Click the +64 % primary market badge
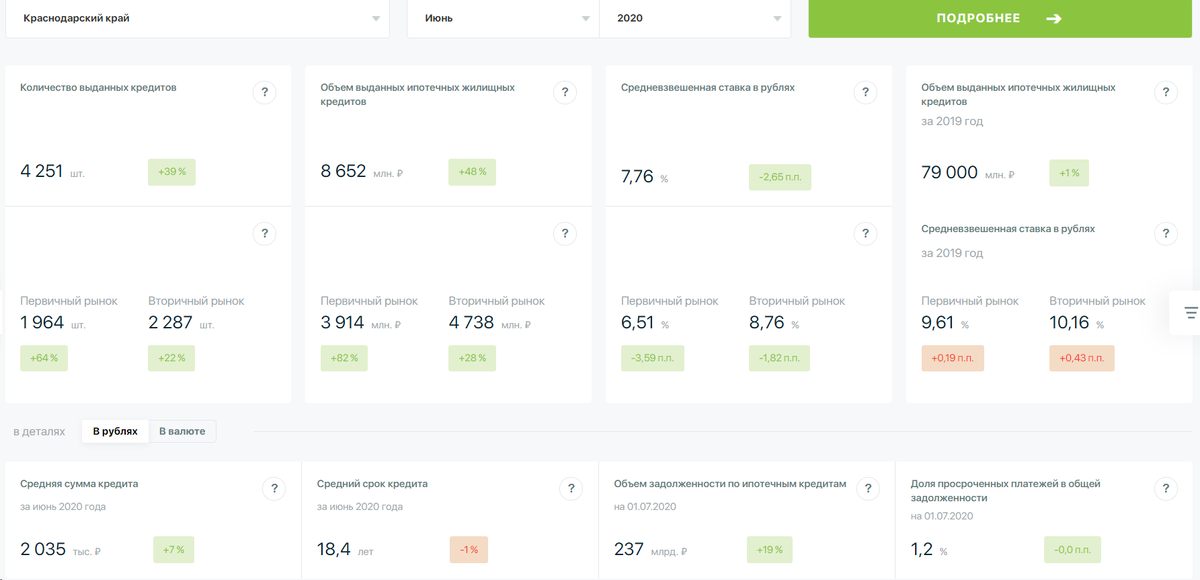The width and height of the screenshot is (1200, 580). pos(44,358)
